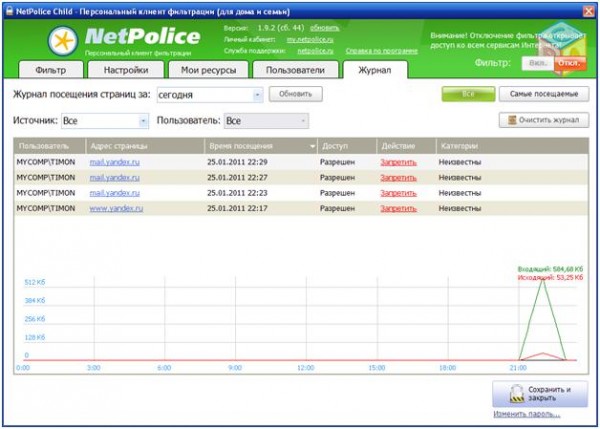Open the Пользователь filter dropdown
The width and height of the screenshot is (600, 429).
[x=266, y=121]
